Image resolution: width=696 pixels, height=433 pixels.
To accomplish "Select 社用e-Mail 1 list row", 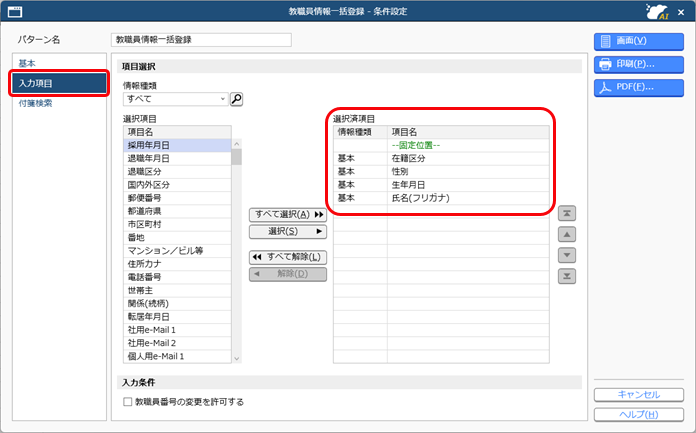I will [177, 330].
